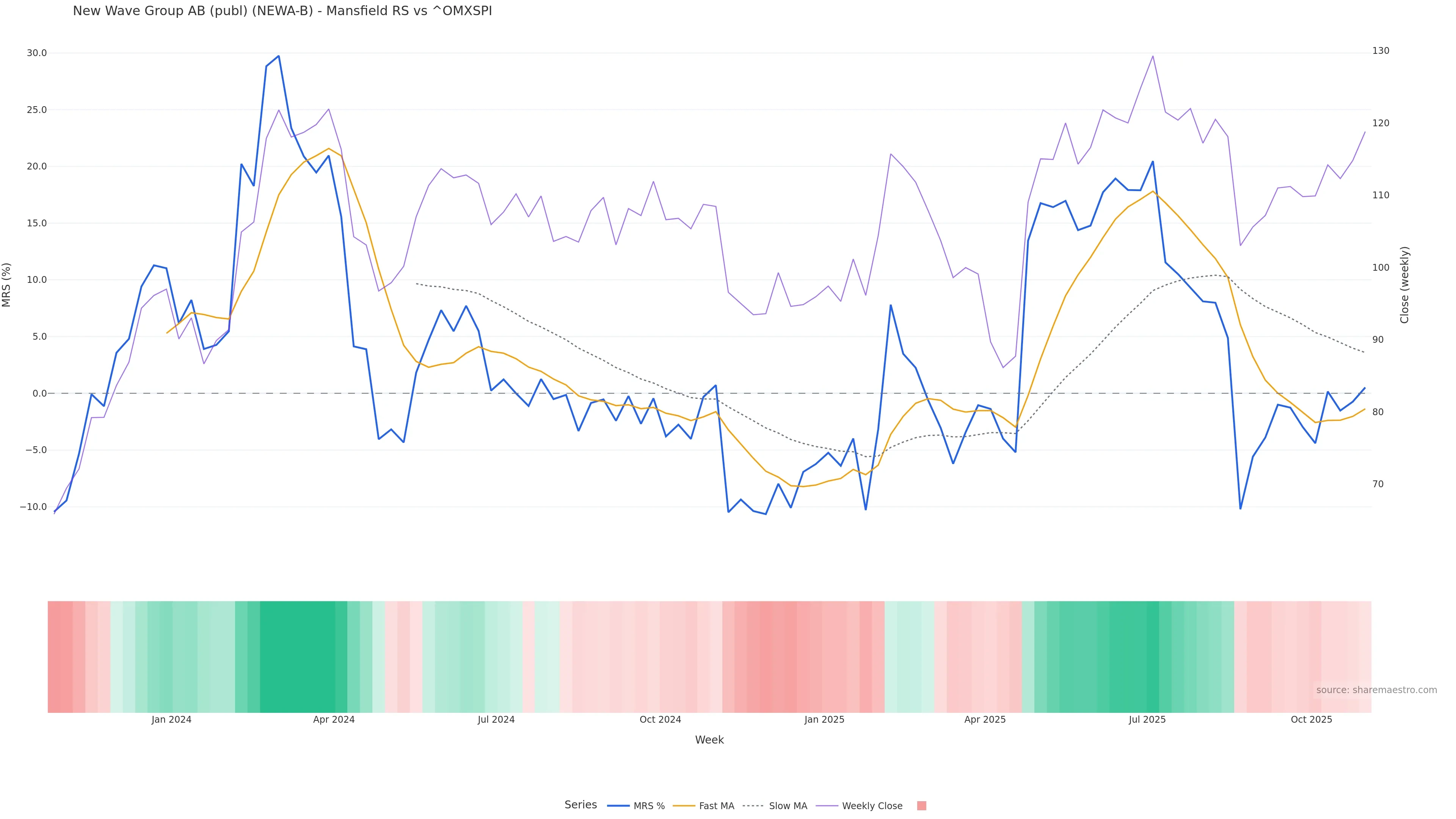Select the Jan 2025 tick label
The height and width of the screenshot is (819, 1456).
(824, 720)
